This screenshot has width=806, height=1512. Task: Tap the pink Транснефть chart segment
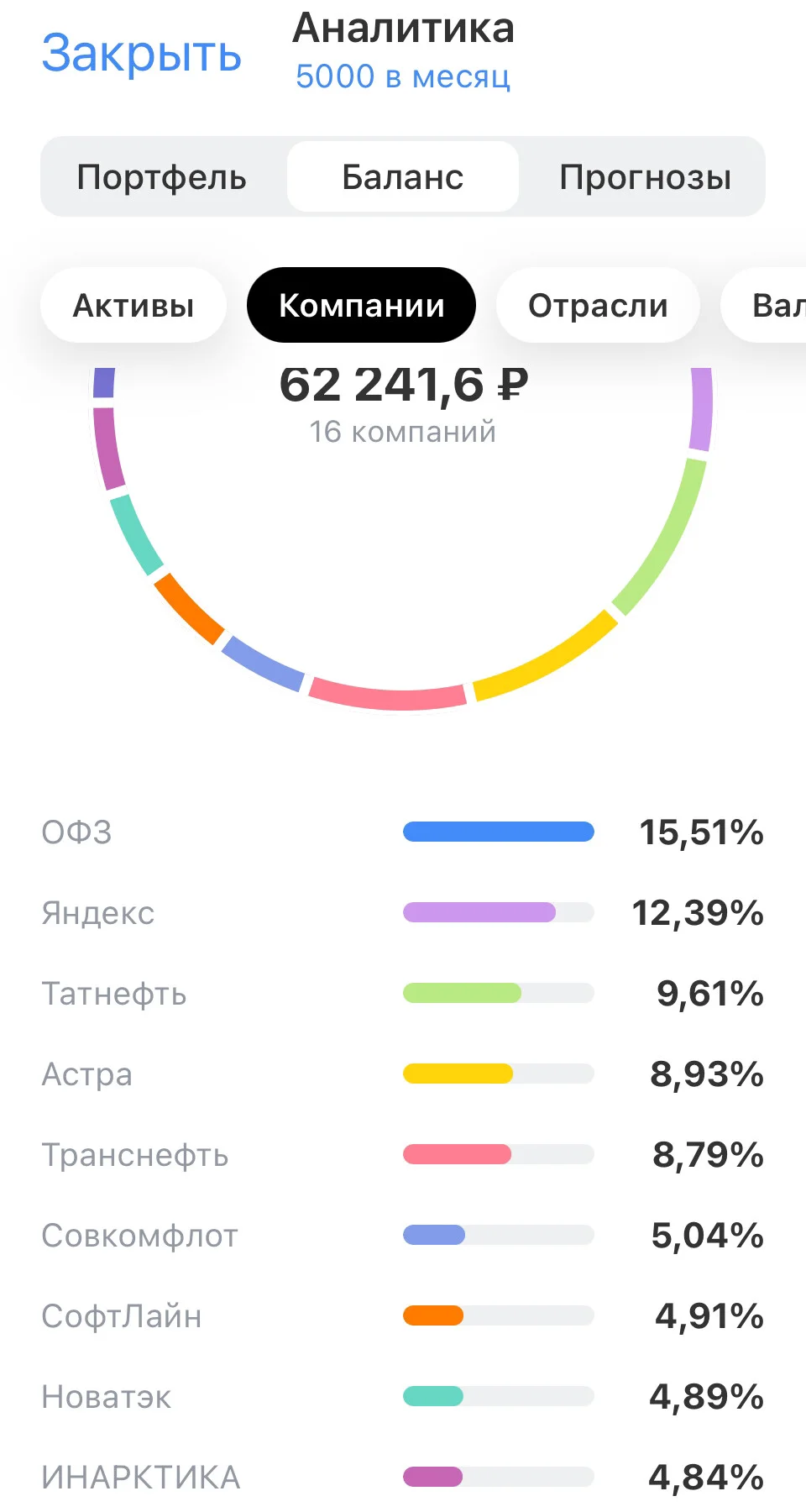[388, 695]
